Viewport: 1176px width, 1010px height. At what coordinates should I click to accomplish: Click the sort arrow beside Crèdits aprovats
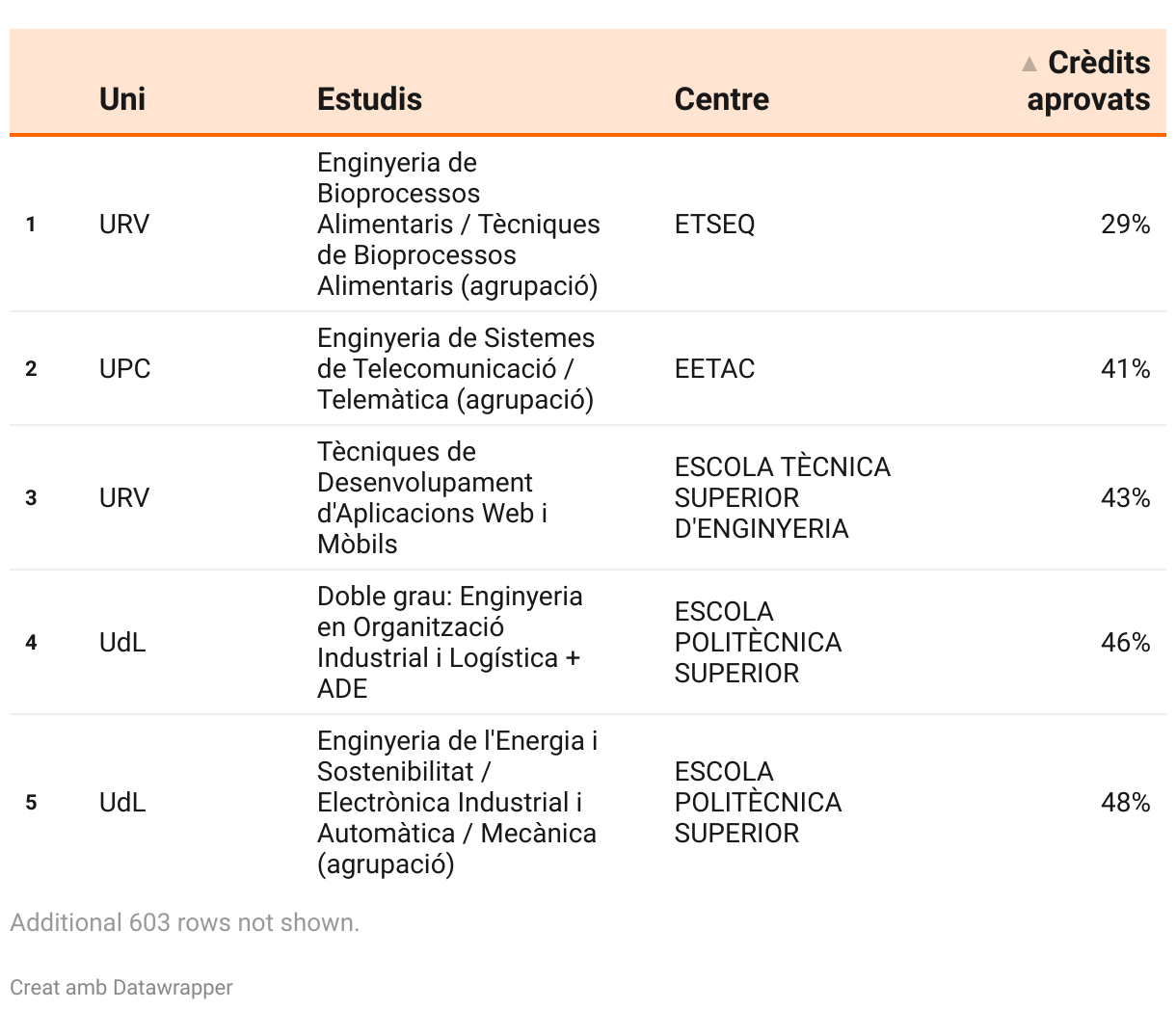(1029, 64)
